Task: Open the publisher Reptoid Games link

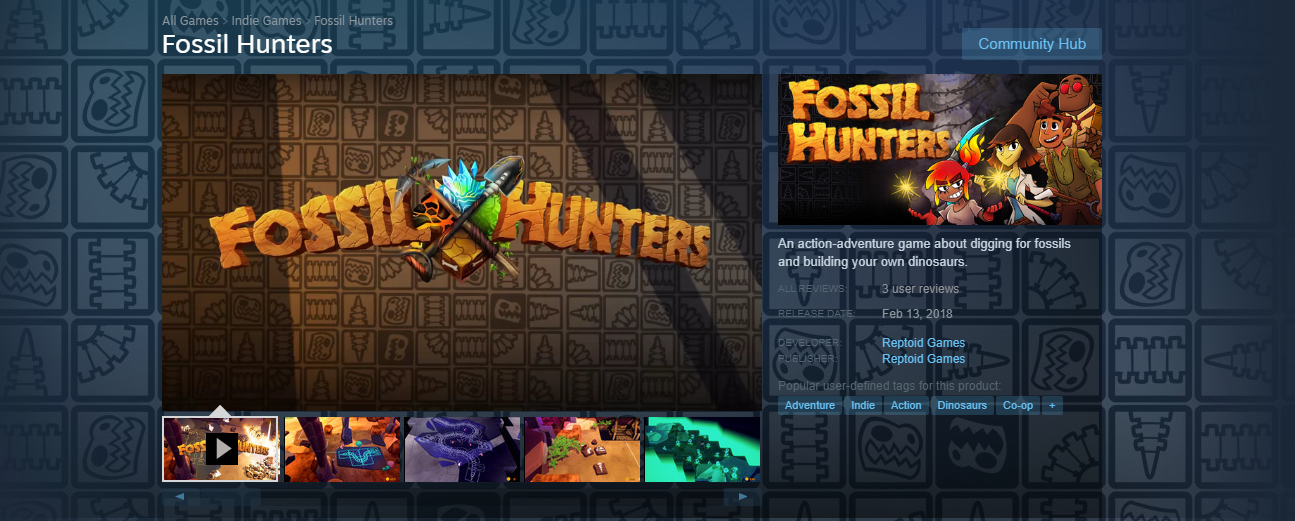Action: 923,359
